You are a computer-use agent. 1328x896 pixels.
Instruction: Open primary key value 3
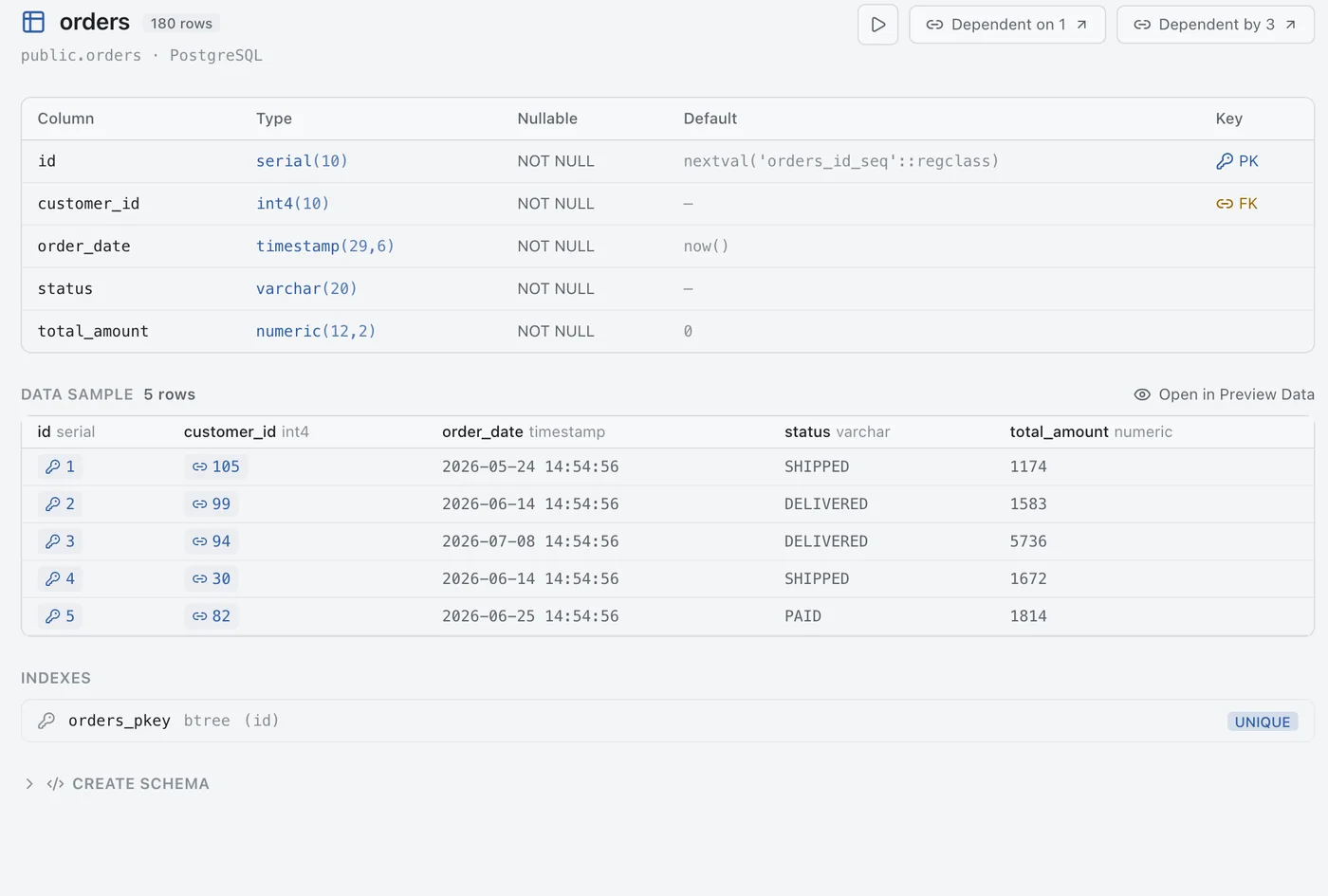pos(60,541)
